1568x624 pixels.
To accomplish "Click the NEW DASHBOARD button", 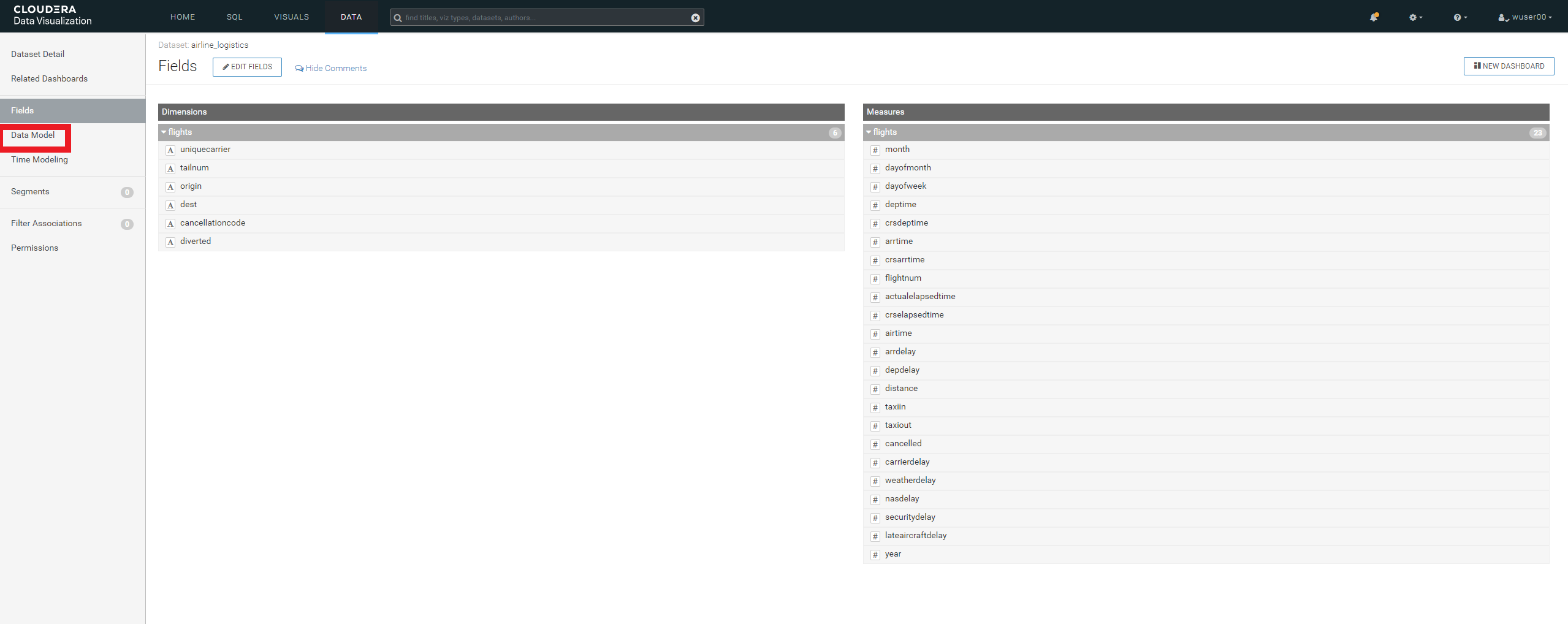I will tap(1509, 66).
